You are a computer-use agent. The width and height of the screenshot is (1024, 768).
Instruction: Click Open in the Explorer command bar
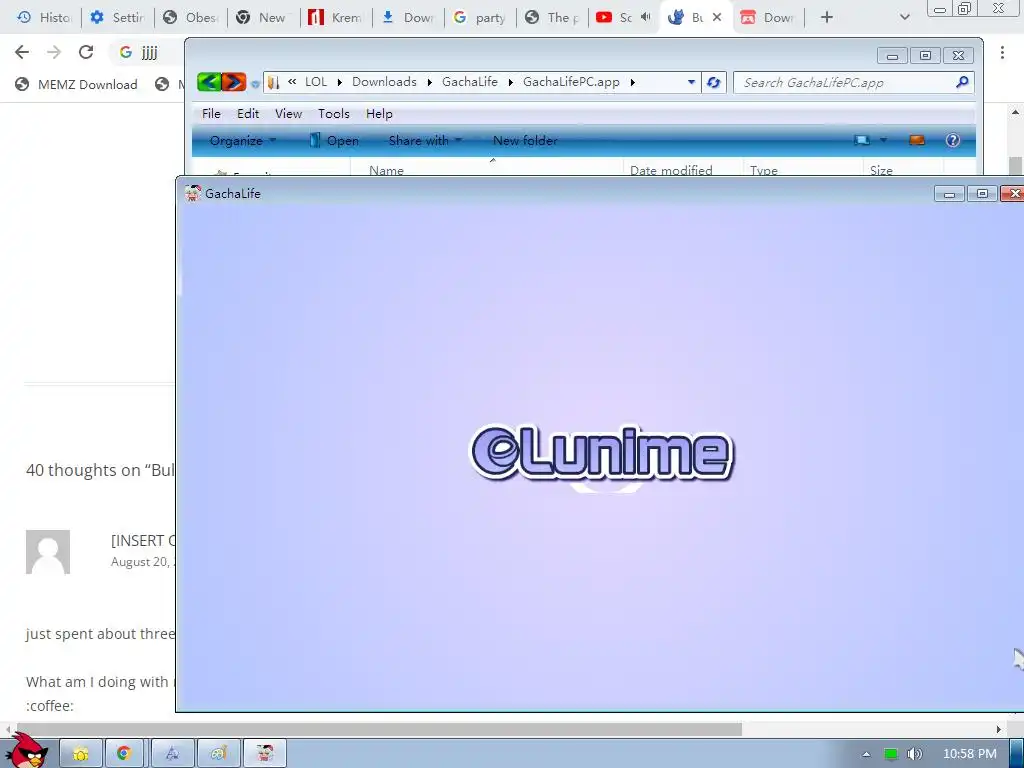point(334,140)
